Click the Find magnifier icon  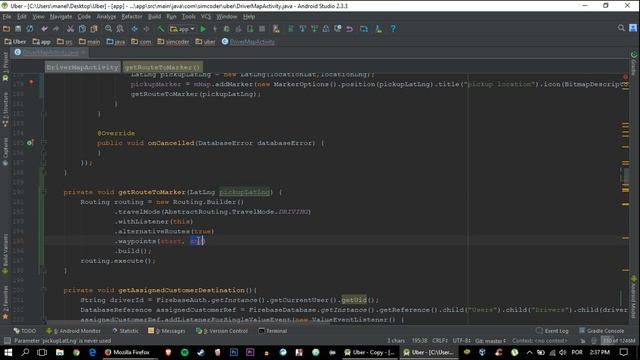[x=108, y=29]
